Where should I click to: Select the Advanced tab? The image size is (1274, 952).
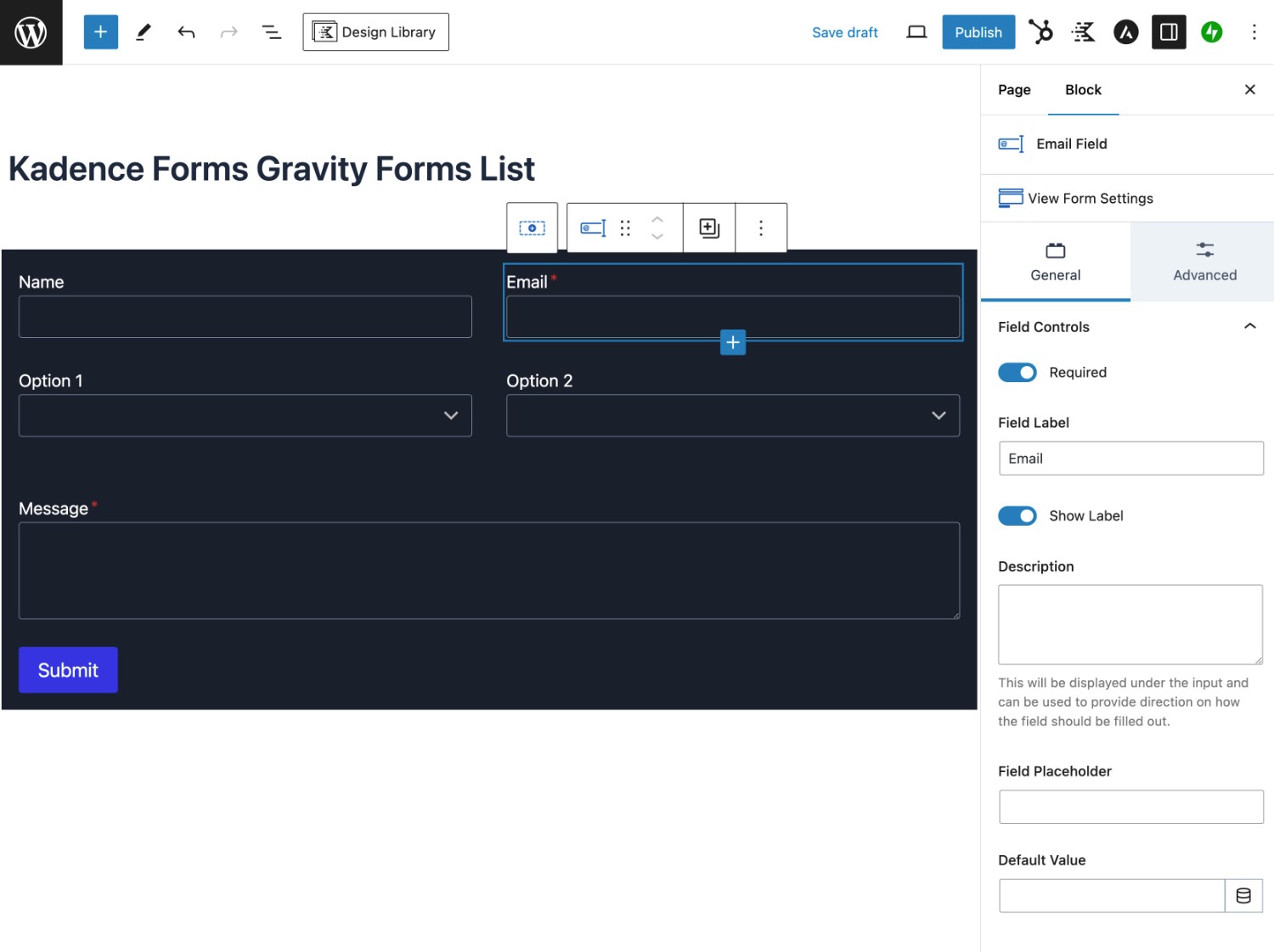(x=1204, y=262)
